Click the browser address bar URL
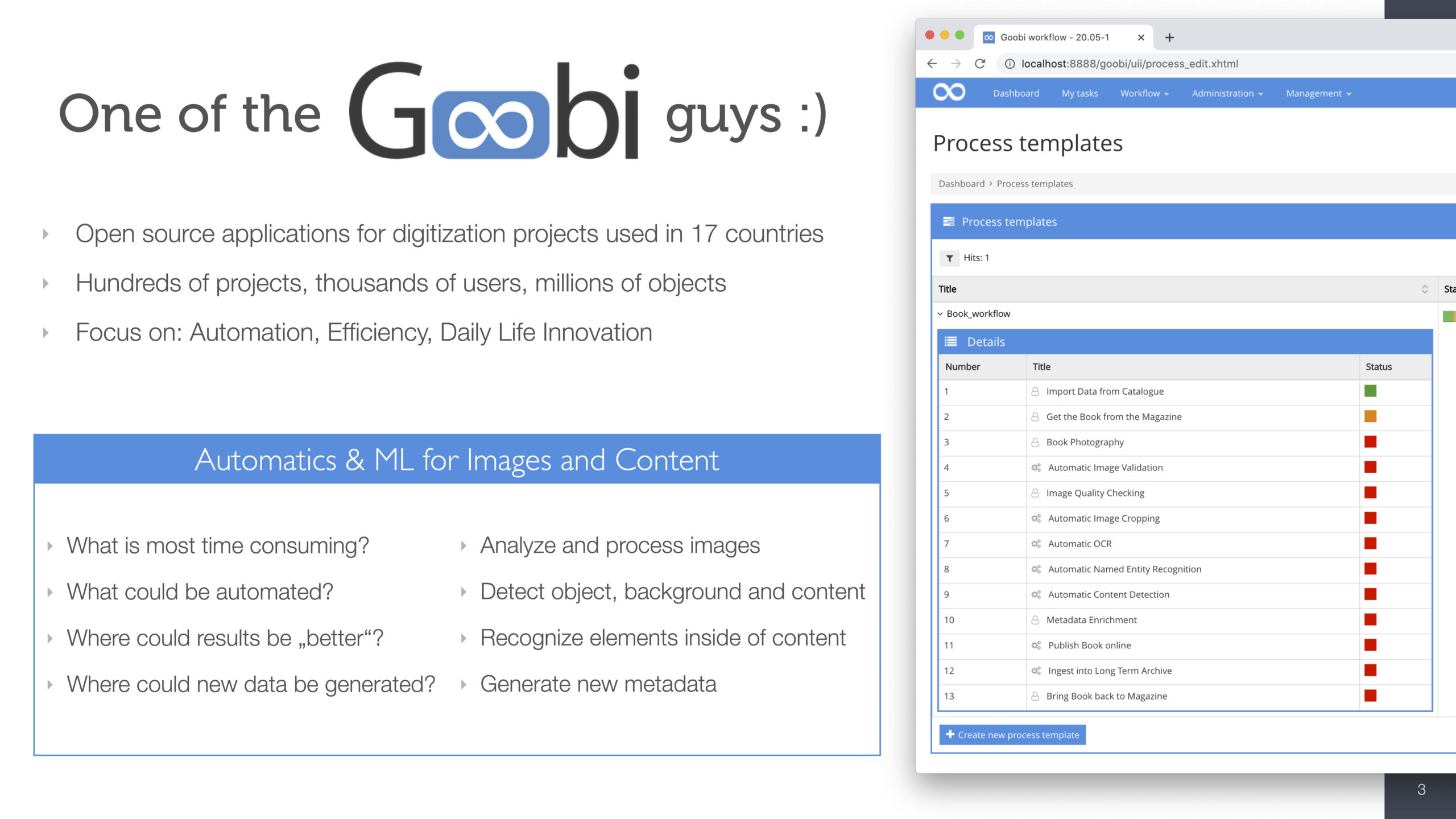Screen dimensions: 1456x819 pyautogui.click(x=1130, y=64)
